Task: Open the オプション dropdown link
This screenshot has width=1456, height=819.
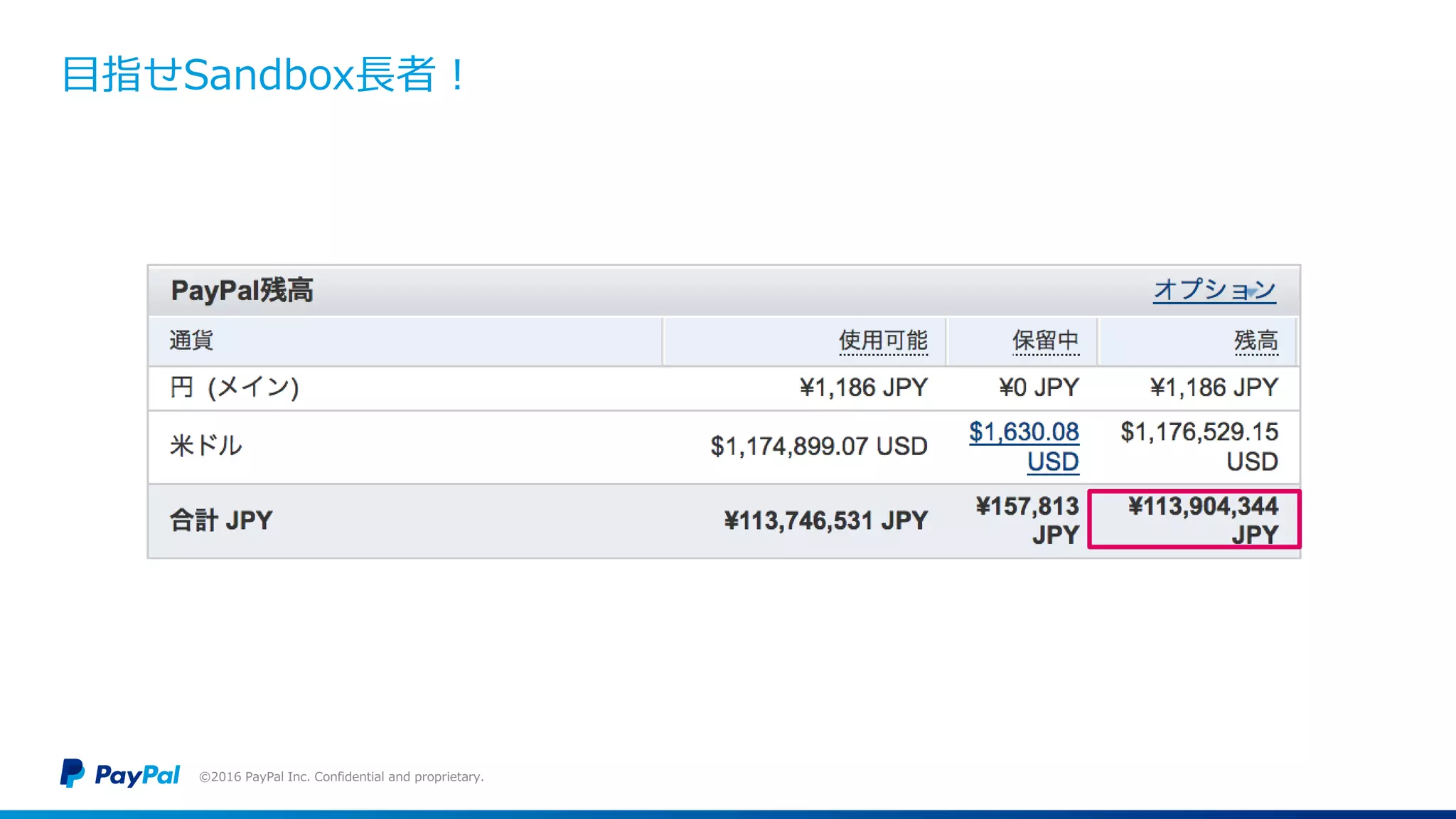Action: (x=1214, y=290)
